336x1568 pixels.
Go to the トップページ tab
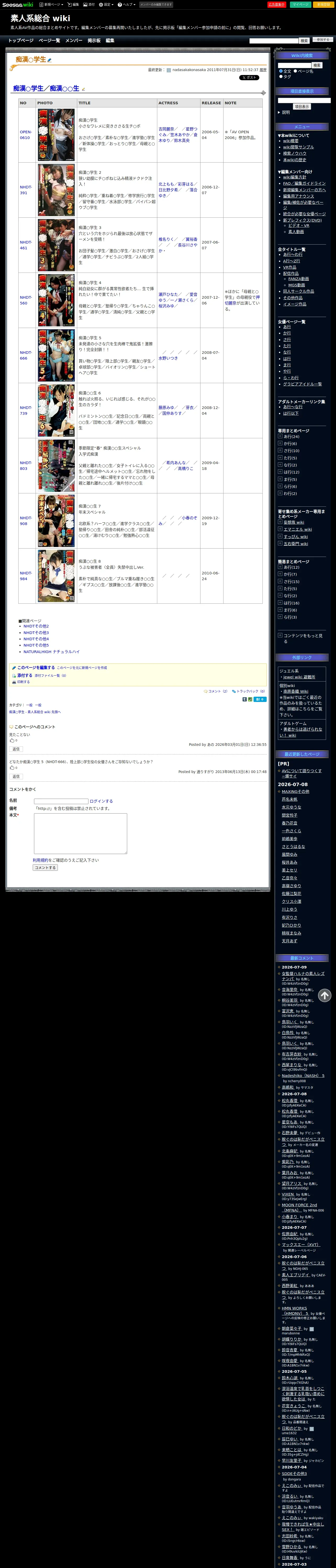pyautogui.click(x=21, y=40)
